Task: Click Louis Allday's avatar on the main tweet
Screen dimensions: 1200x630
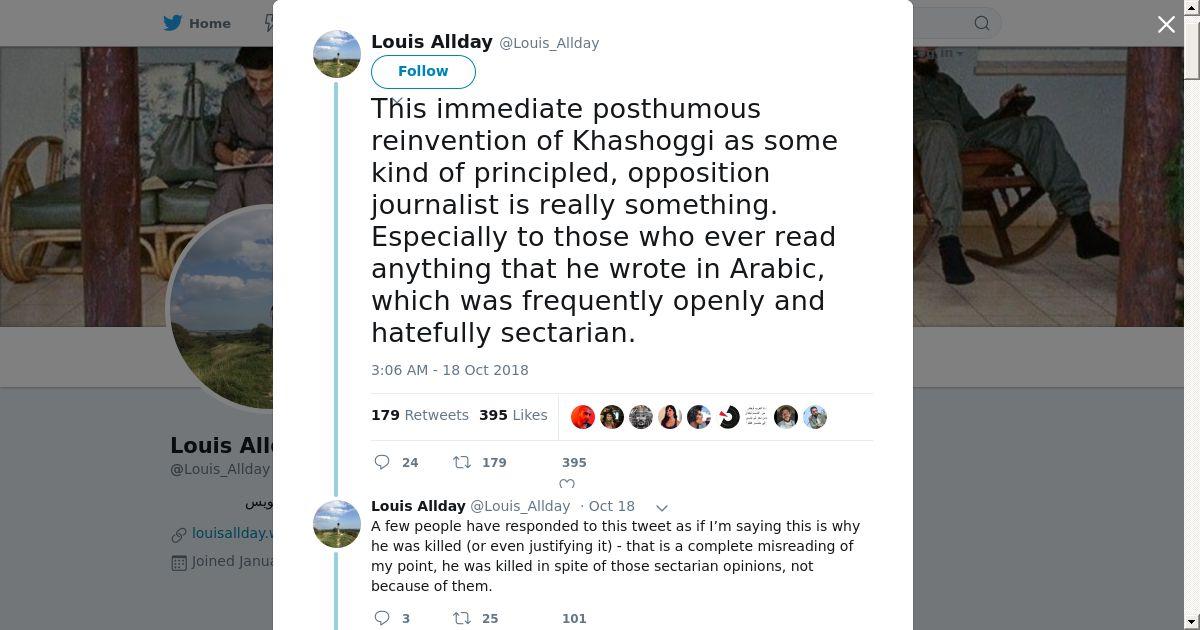Action: (337, 54)
